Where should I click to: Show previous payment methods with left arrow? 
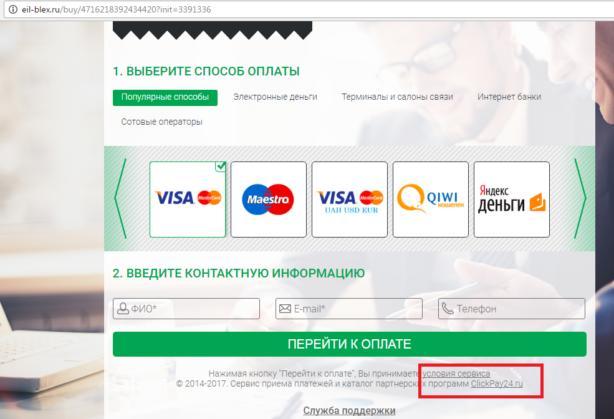(121, 199)
